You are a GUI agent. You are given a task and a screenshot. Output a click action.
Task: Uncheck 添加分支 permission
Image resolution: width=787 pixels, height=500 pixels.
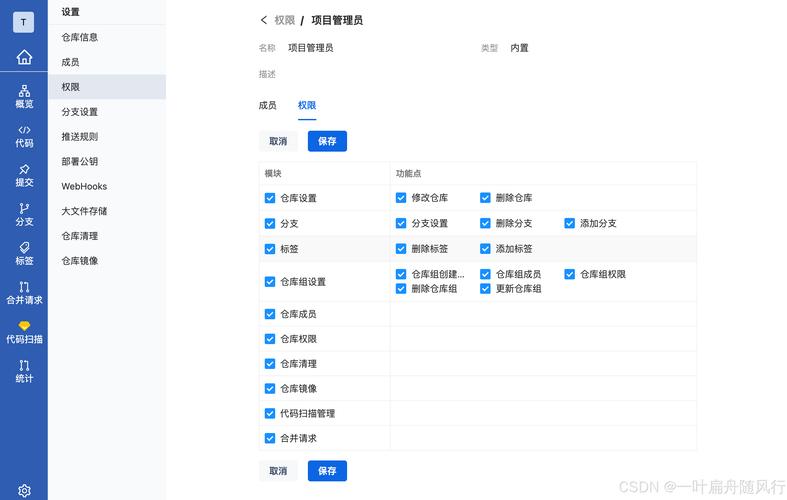click(569, 223)
